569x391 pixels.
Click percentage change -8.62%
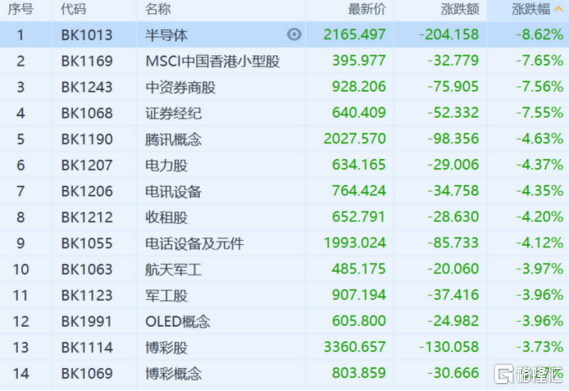(x=540, y=34)
